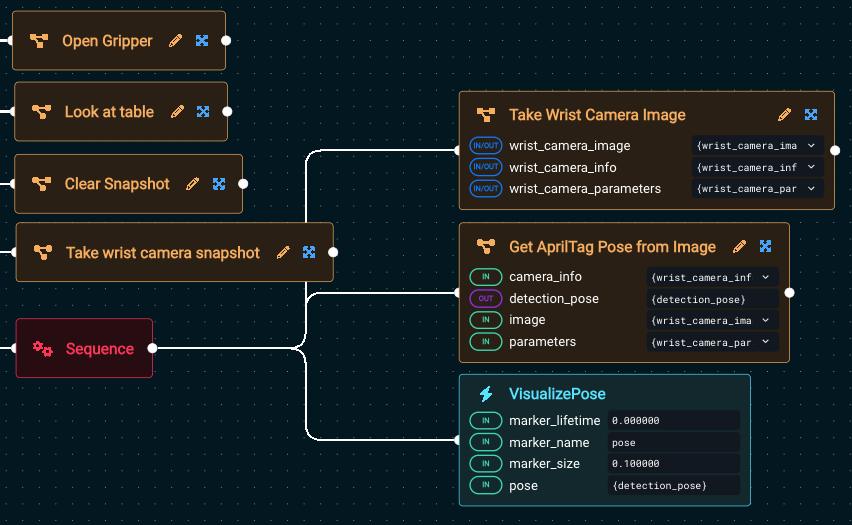Select the Clear Snapshot node title
Image resolution: width=852 pixels, height=525 pixels.
(x=117, y=184)
